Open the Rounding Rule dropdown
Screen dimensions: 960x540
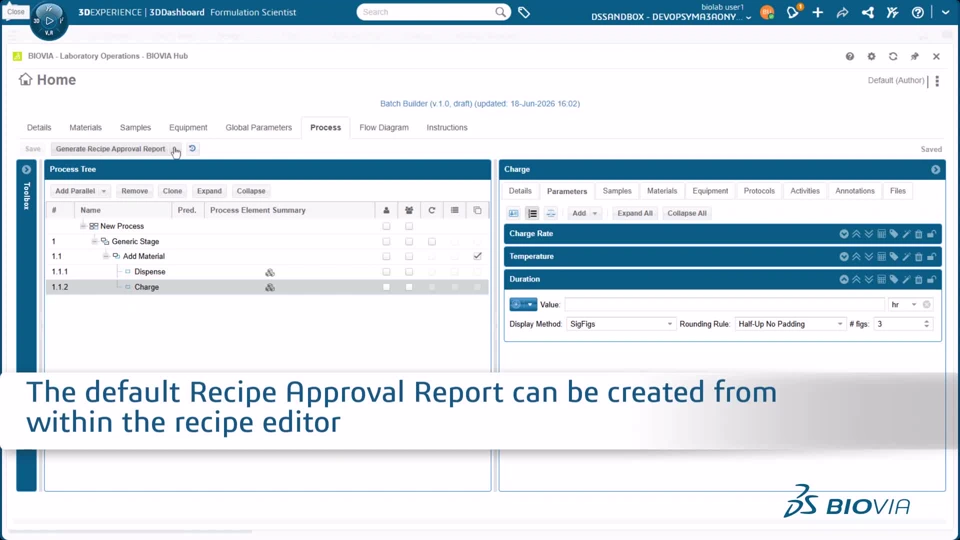coord(790,324)
